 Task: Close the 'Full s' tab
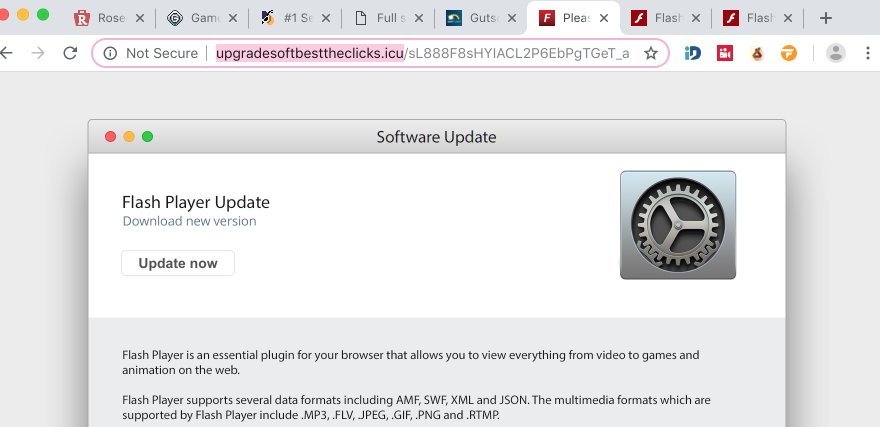(419, 18)
